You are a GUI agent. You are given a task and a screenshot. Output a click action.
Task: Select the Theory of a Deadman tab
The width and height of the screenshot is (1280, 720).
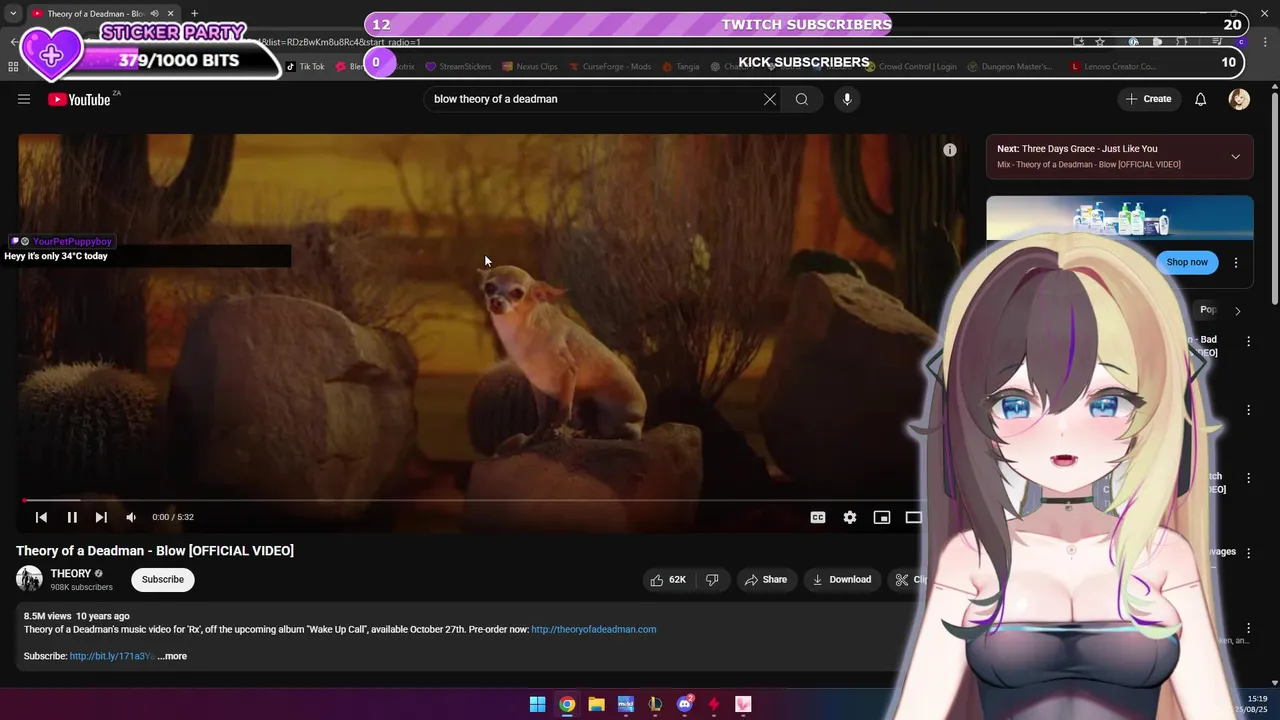coord(101,14)
